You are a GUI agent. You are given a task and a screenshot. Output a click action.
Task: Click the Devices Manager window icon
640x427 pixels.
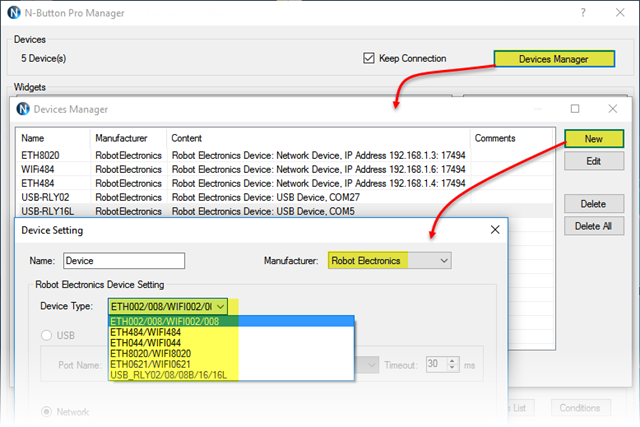(23, 109)
